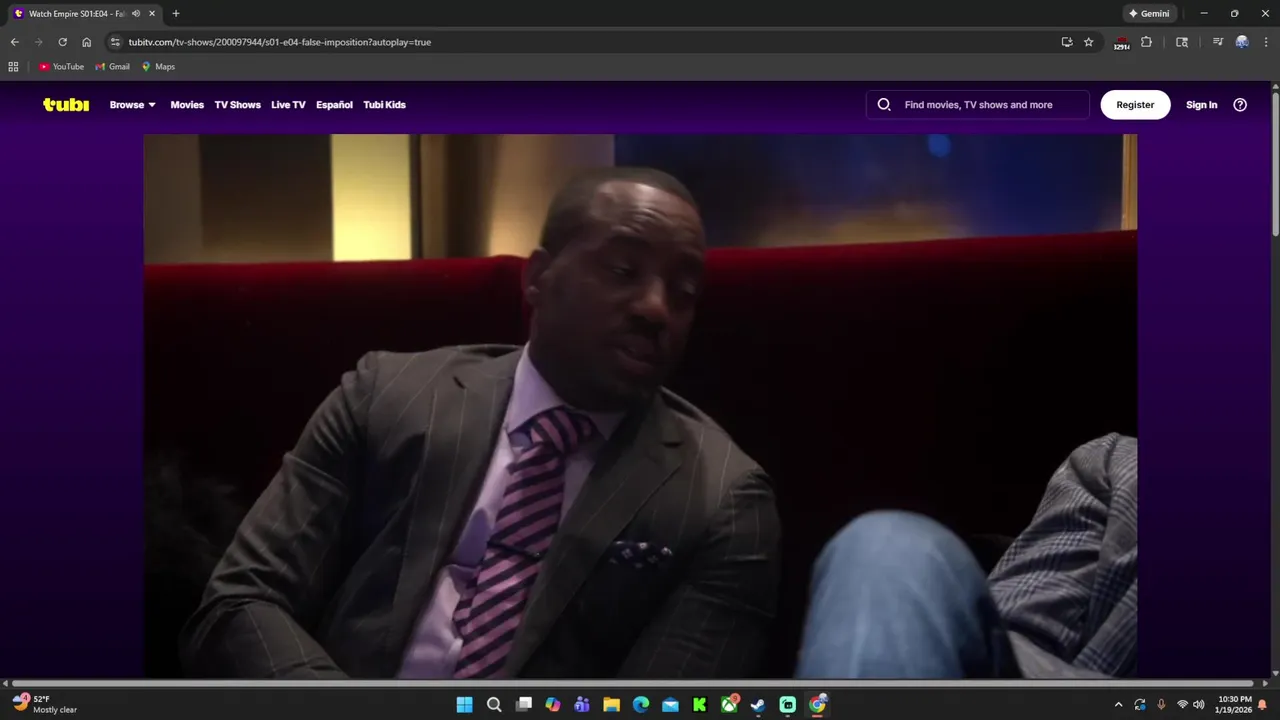The width and height of the screenshot is (1280, 720).
Task: Install the app via address bar icon
Action: (x=1067, y=42)
